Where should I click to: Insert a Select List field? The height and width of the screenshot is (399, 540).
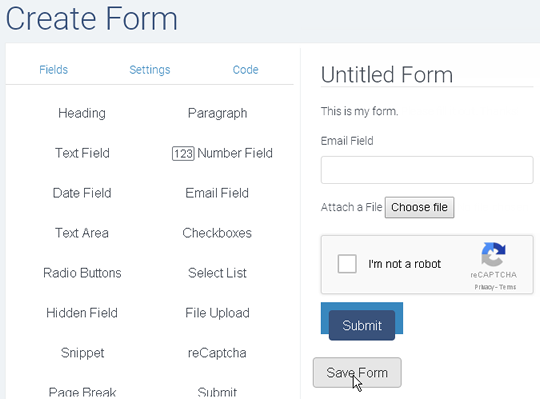pos(217,273)
